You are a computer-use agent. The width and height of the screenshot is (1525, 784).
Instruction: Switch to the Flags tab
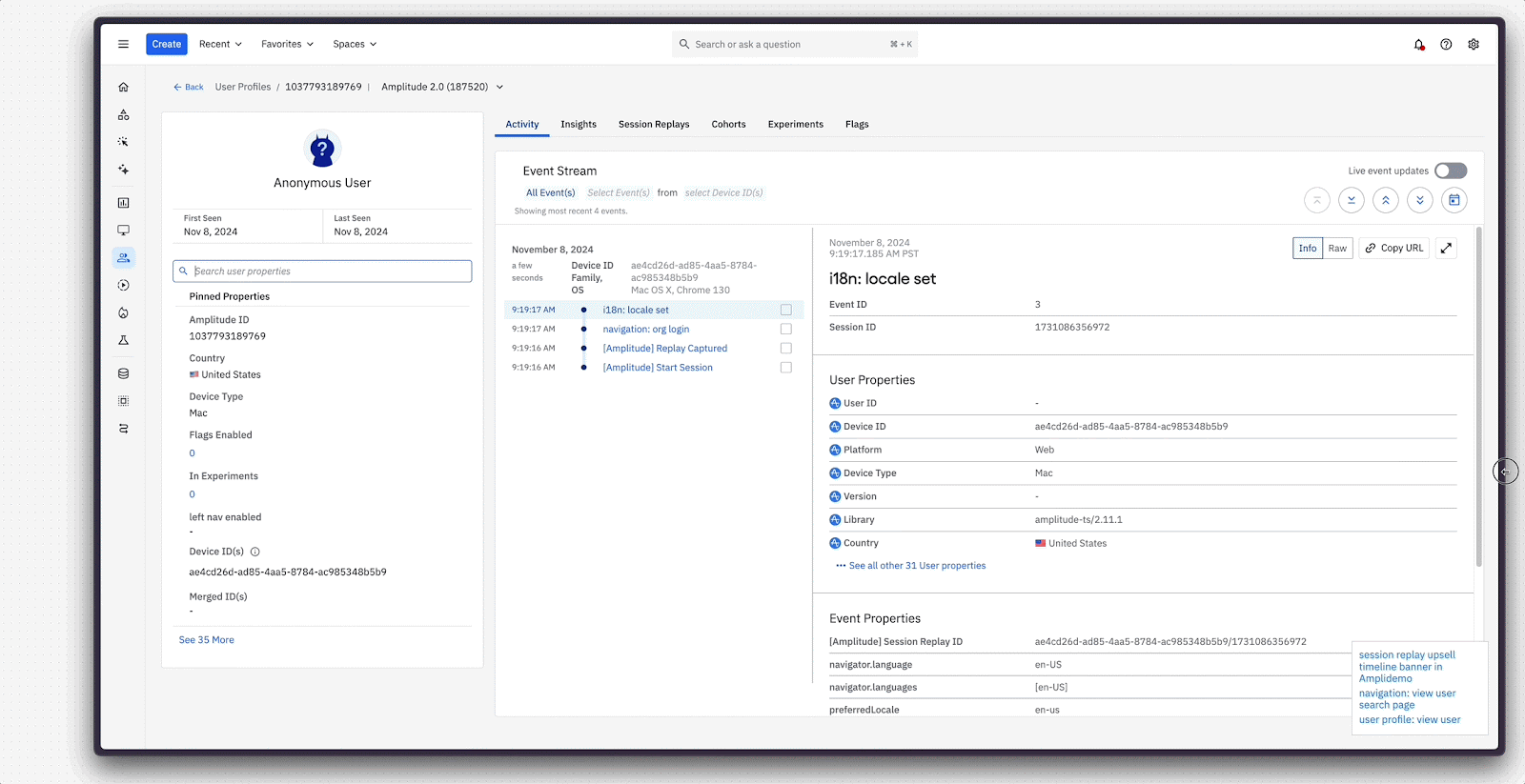pyautogui.click(x=857, y=124)
